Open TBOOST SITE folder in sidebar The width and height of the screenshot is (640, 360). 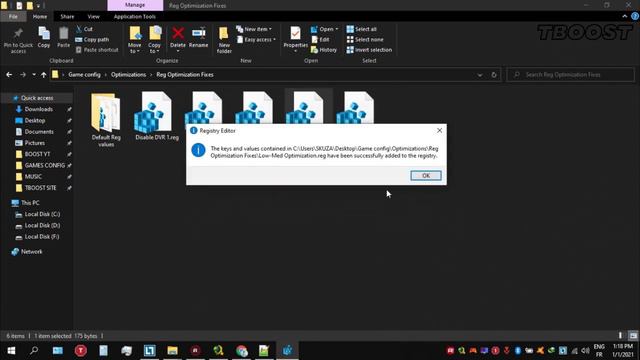(40, 188)
